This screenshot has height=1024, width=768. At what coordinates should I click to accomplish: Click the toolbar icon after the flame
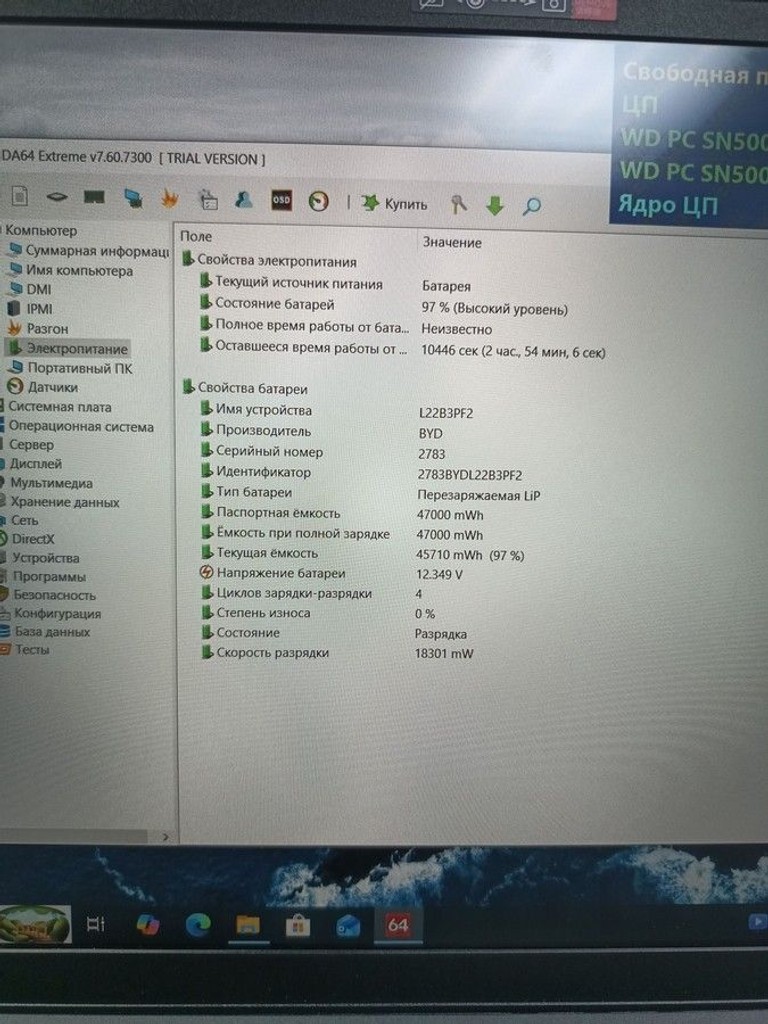point(208,200)
